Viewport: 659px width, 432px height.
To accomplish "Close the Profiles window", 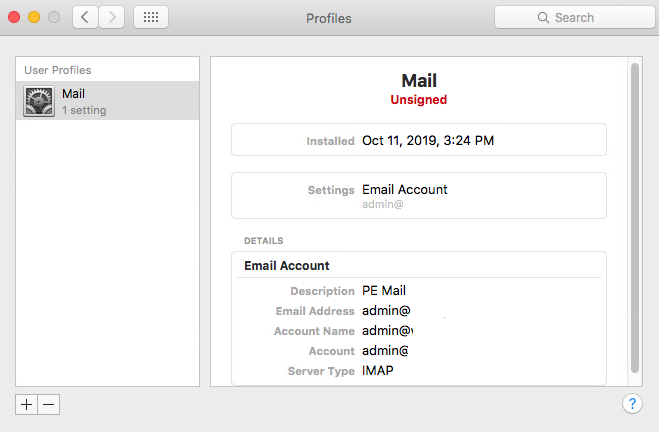I will 14,17.
